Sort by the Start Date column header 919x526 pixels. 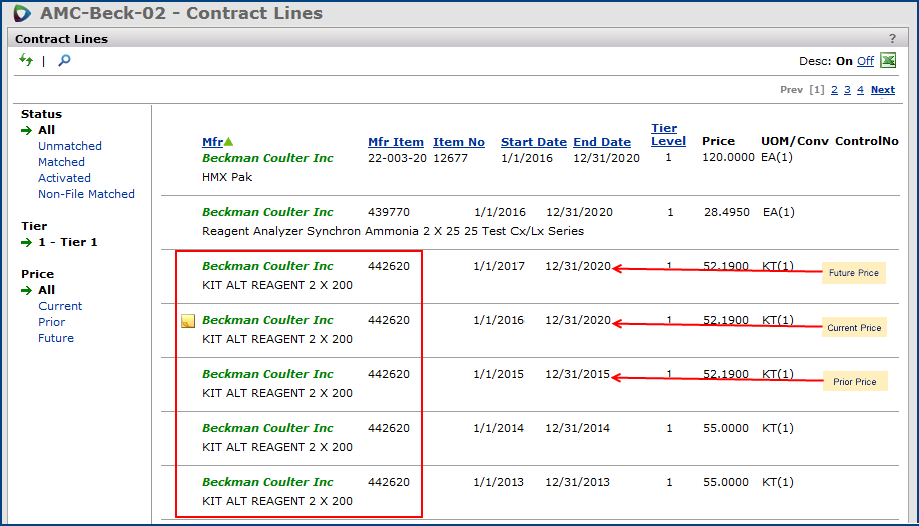coord(533,142)
